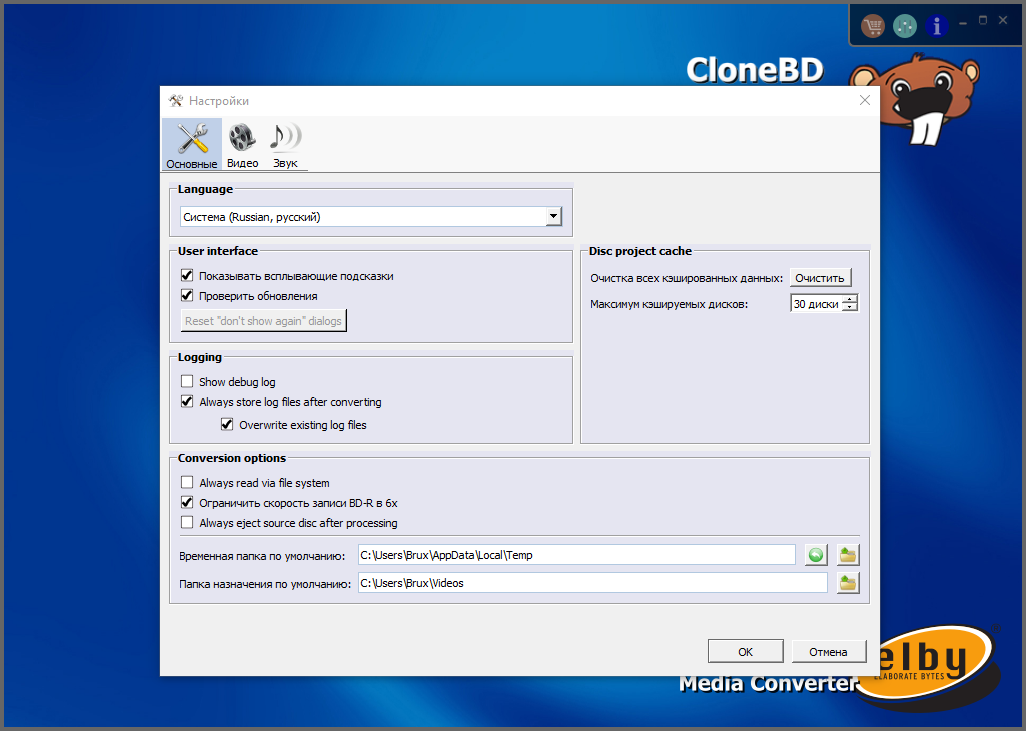This screenshot has width=1026, height=731.
Task: Uncheck Overwrite existing log files
Action: (x=227, y=424)
